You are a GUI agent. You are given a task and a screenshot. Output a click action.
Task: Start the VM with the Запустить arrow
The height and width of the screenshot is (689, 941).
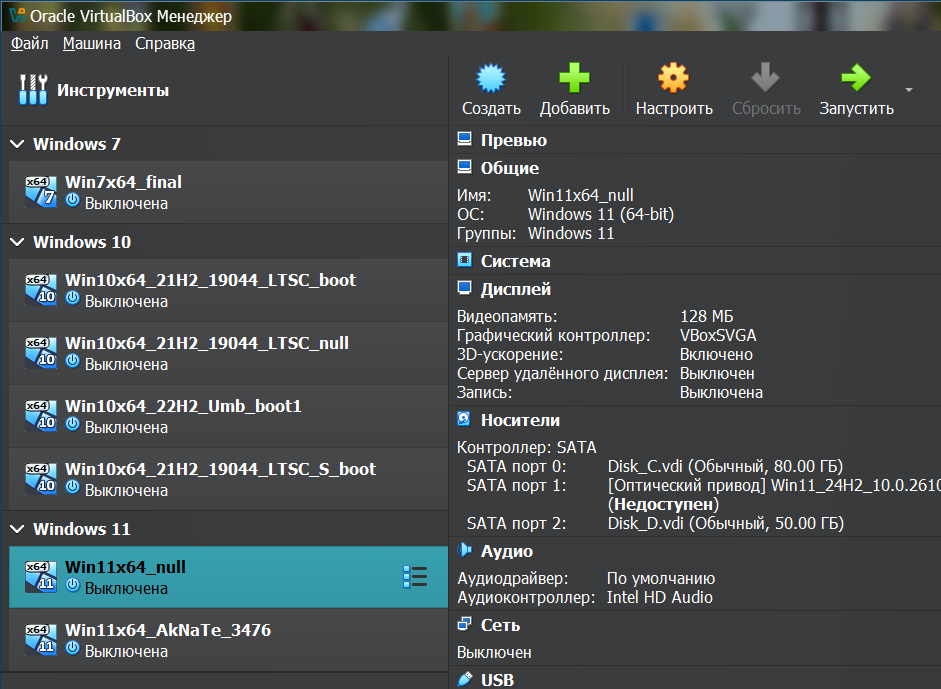click(x=856, y=77)
